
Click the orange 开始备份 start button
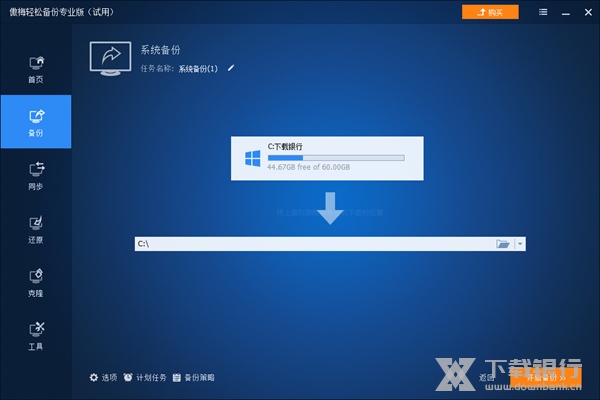click(x=546, y=377)
